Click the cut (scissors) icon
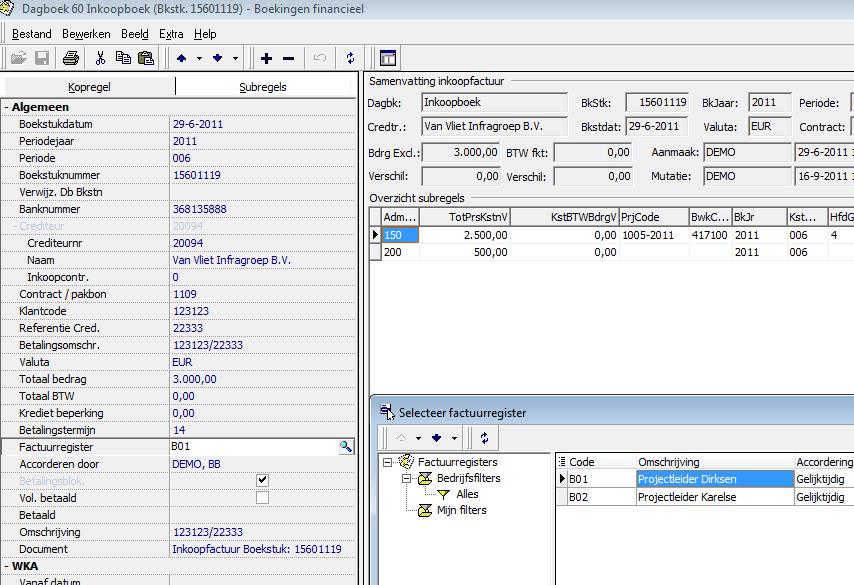 click(x=100, y=58)
